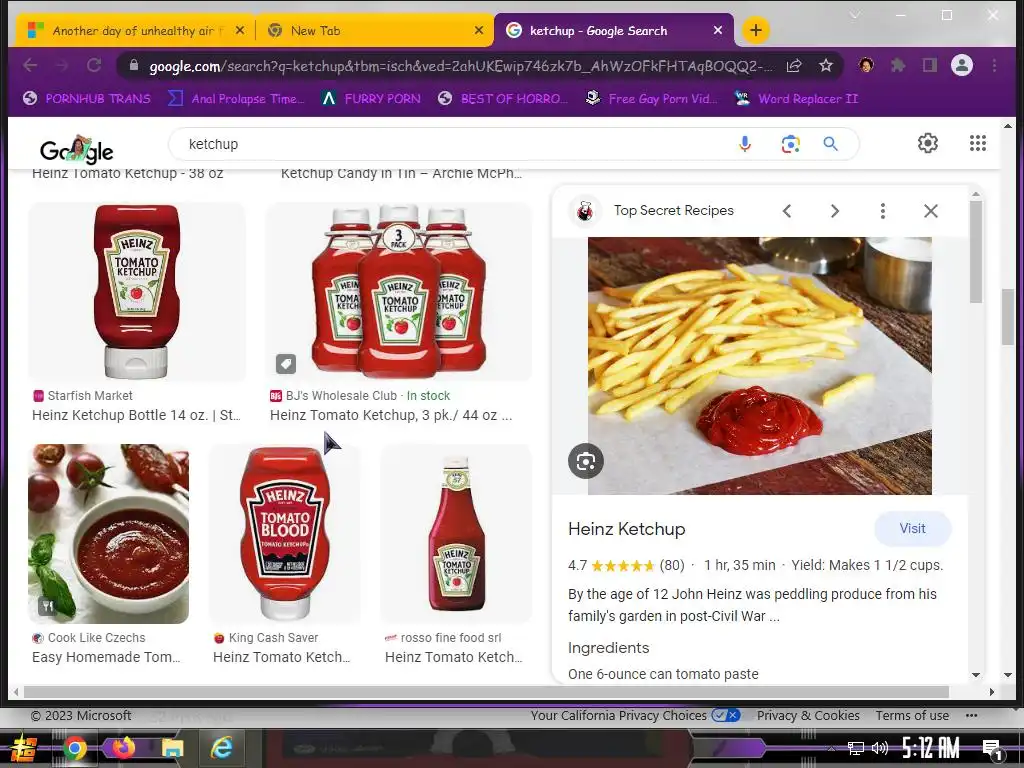The width and height of the screenshot is (1024, 768).
Task: Open the Start menu on taskbar
Action: (25, 748)
